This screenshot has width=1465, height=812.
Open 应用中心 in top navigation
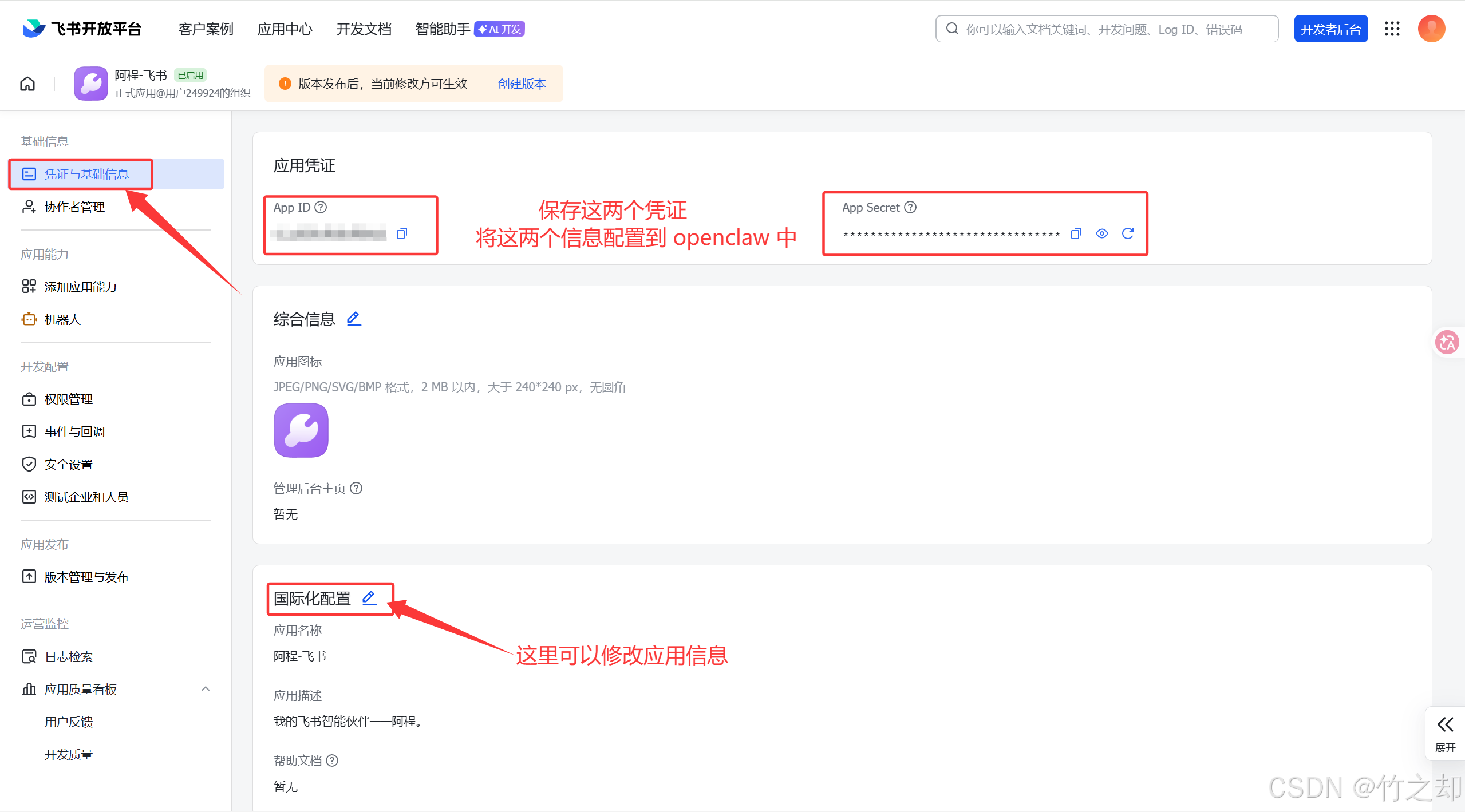click(285, 29)
